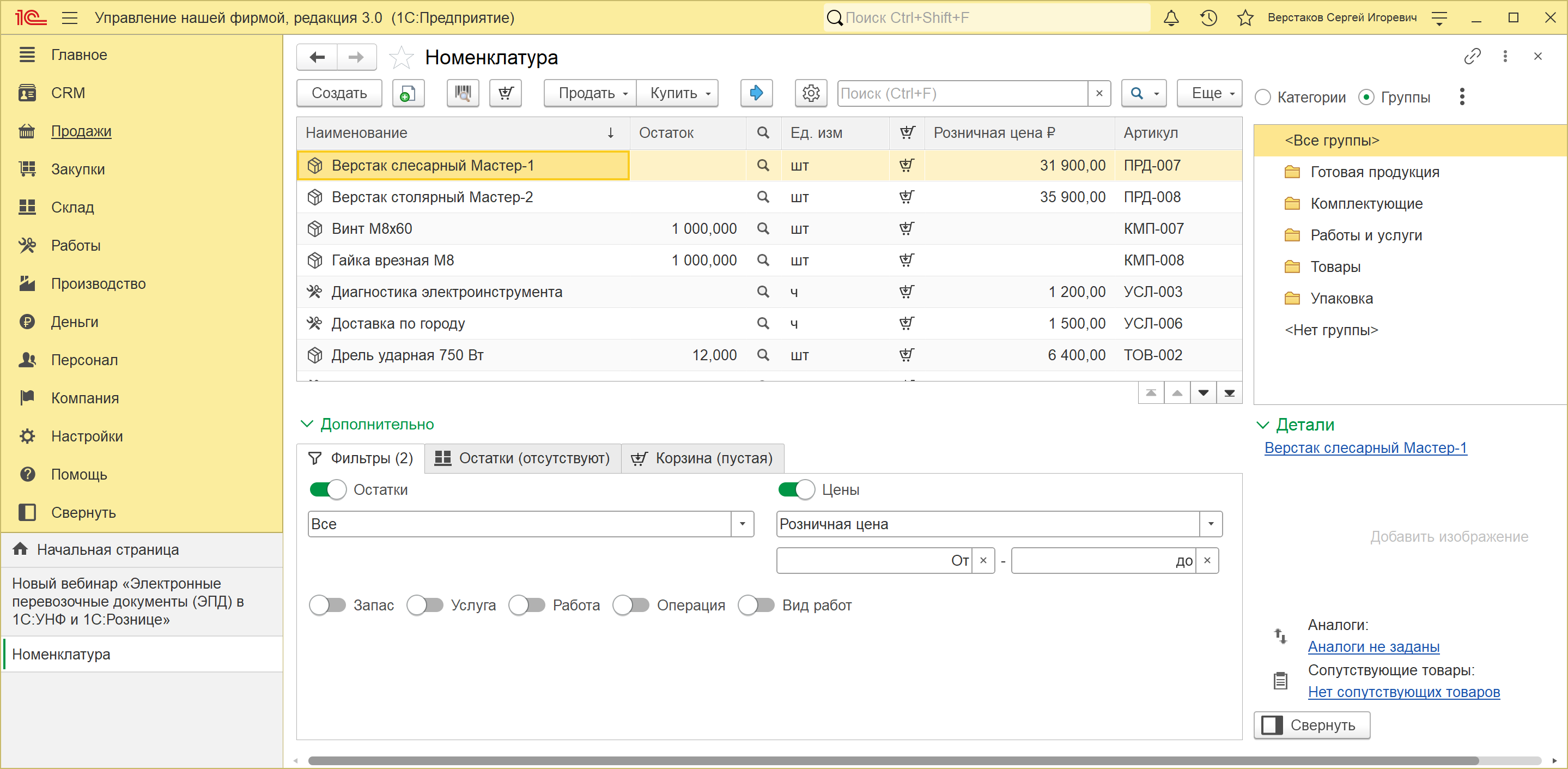Click the add-to-cart toolbar icon
Screen dimensions: 1568x769
(x=506, y=93)
